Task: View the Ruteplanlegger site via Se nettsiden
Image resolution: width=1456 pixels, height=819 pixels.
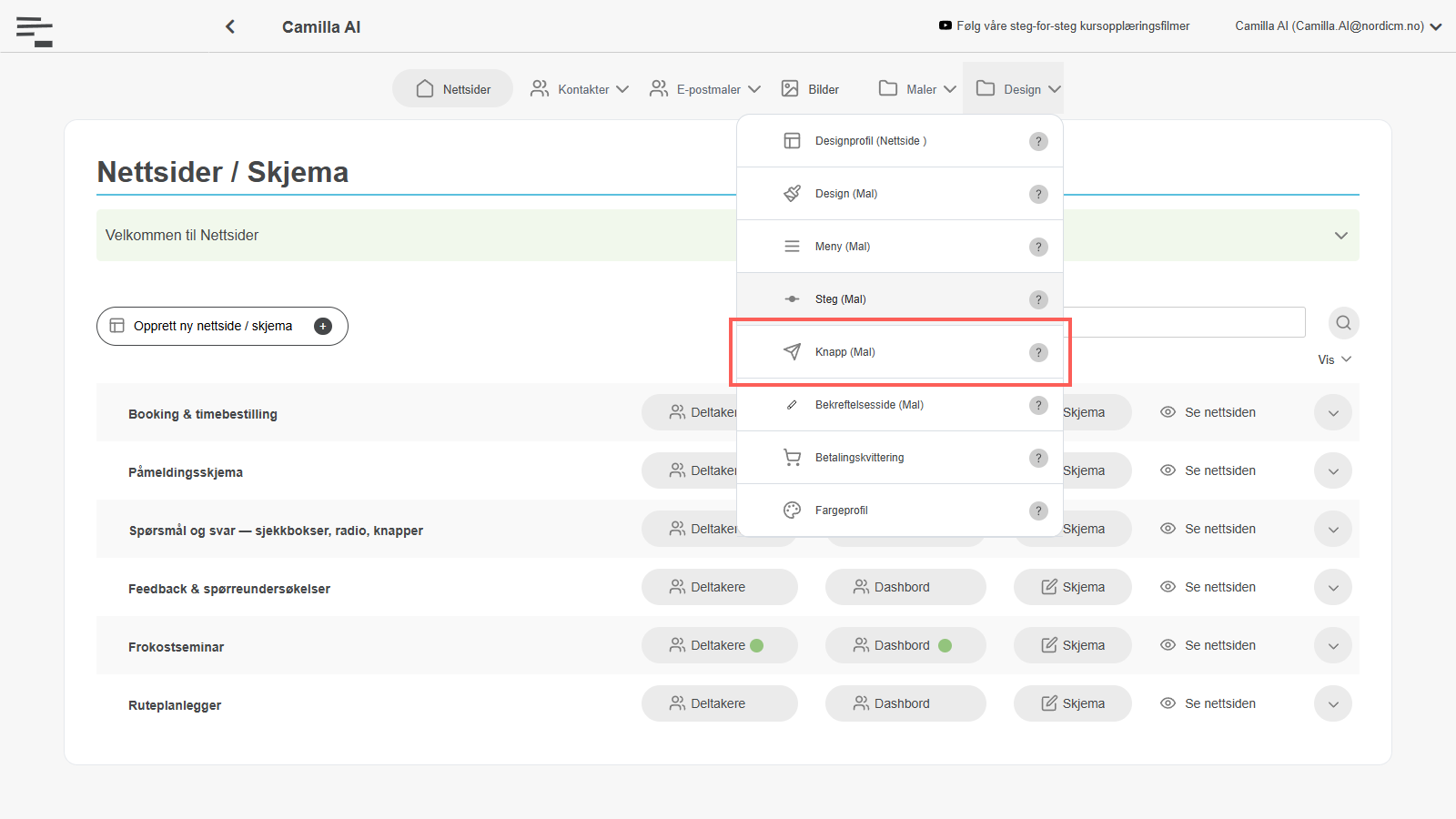Action: click(x=1208, y=703)
